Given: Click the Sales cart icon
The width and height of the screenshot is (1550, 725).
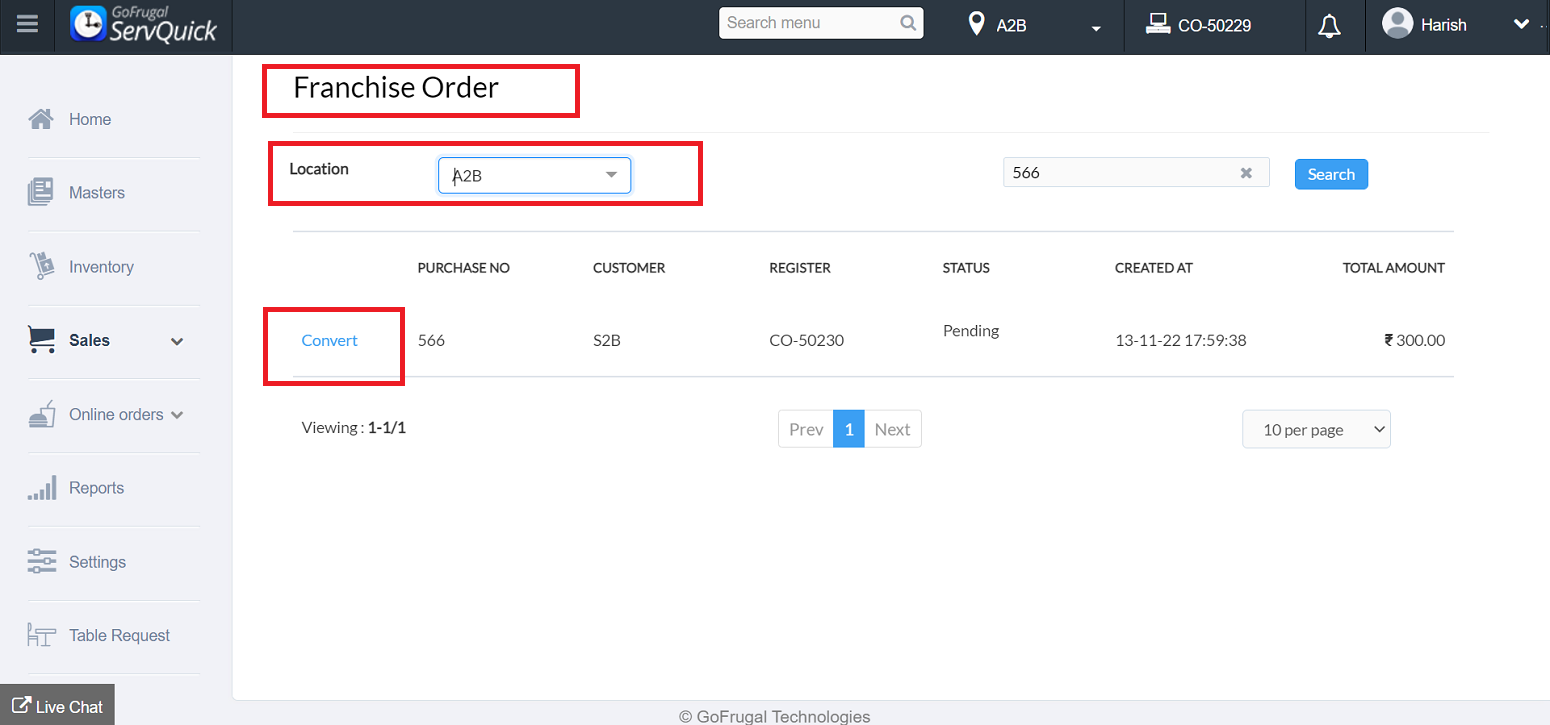Looking at the screenshot, I should click(x=41, y=340).
